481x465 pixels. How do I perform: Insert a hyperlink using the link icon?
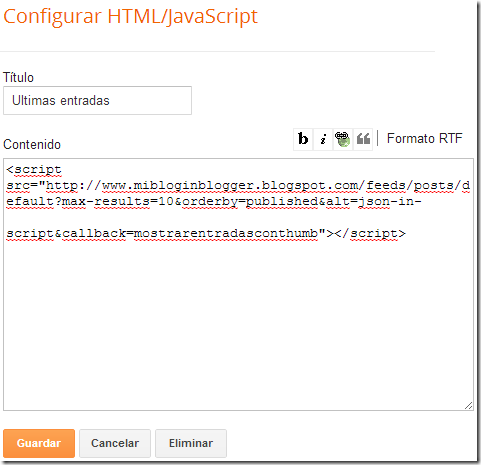pos(342,139)
